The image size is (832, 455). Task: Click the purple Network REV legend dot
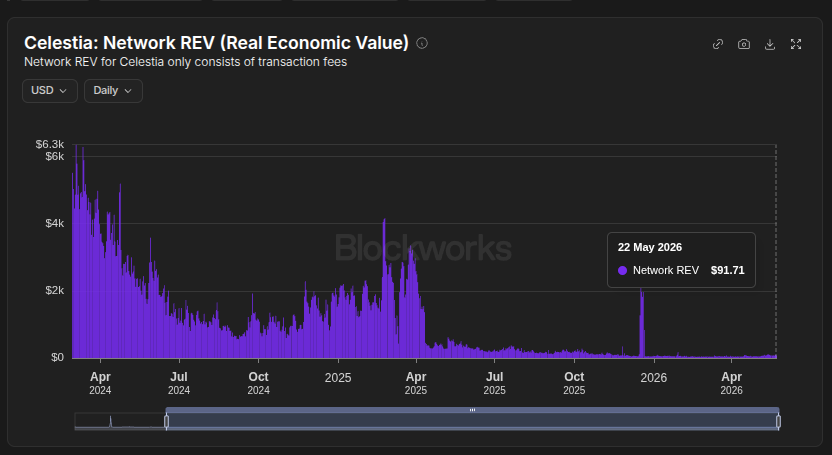[x=622, y=270]
